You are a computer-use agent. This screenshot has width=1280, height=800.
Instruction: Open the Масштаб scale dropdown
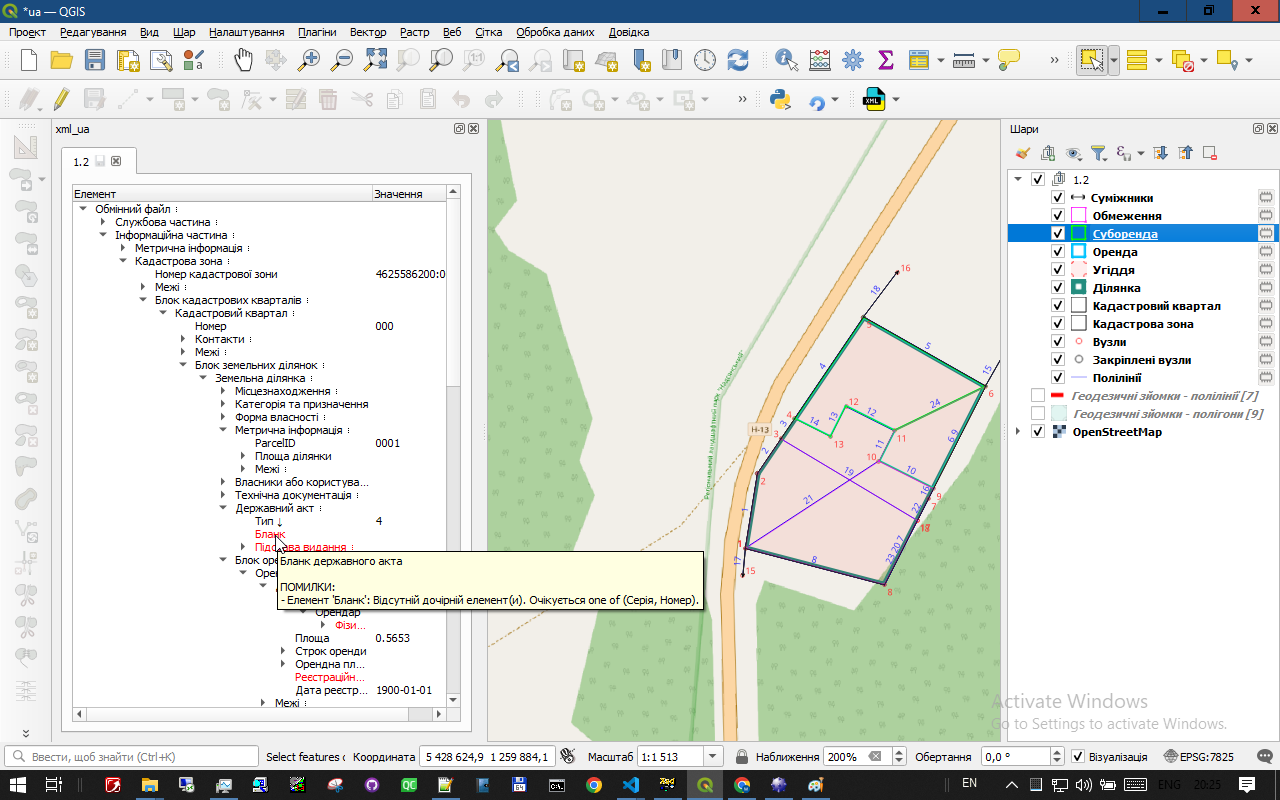[x=713, y=757]
